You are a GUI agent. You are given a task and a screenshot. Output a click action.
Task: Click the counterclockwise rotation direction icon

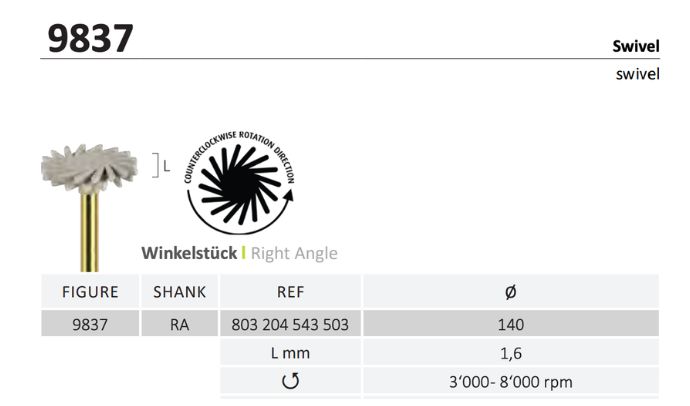click(242, 183)
